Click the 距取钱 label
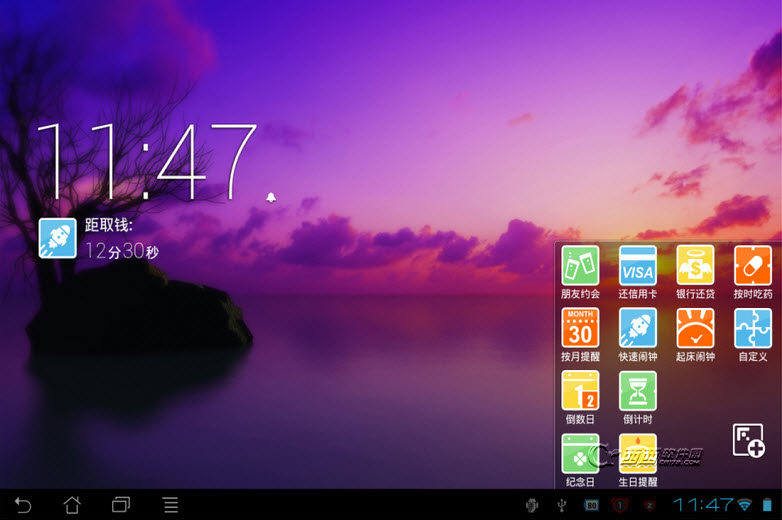 point(108,225)
